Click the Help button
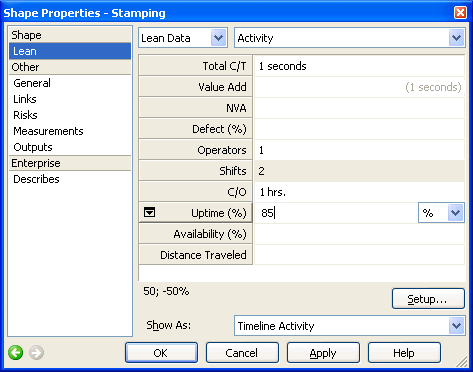This screenshot has width=473, height=372. (x=404, y=353)
